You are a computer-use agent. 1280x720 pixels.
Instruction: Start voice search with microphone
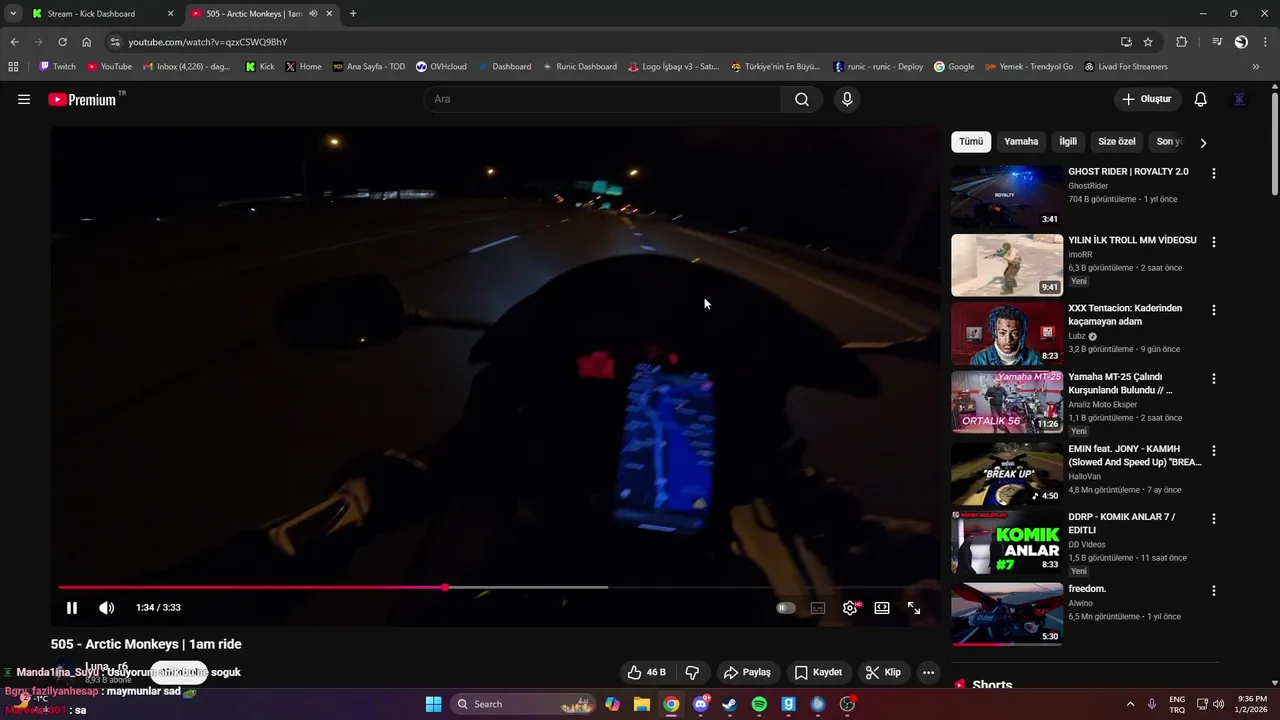[847, 99]
